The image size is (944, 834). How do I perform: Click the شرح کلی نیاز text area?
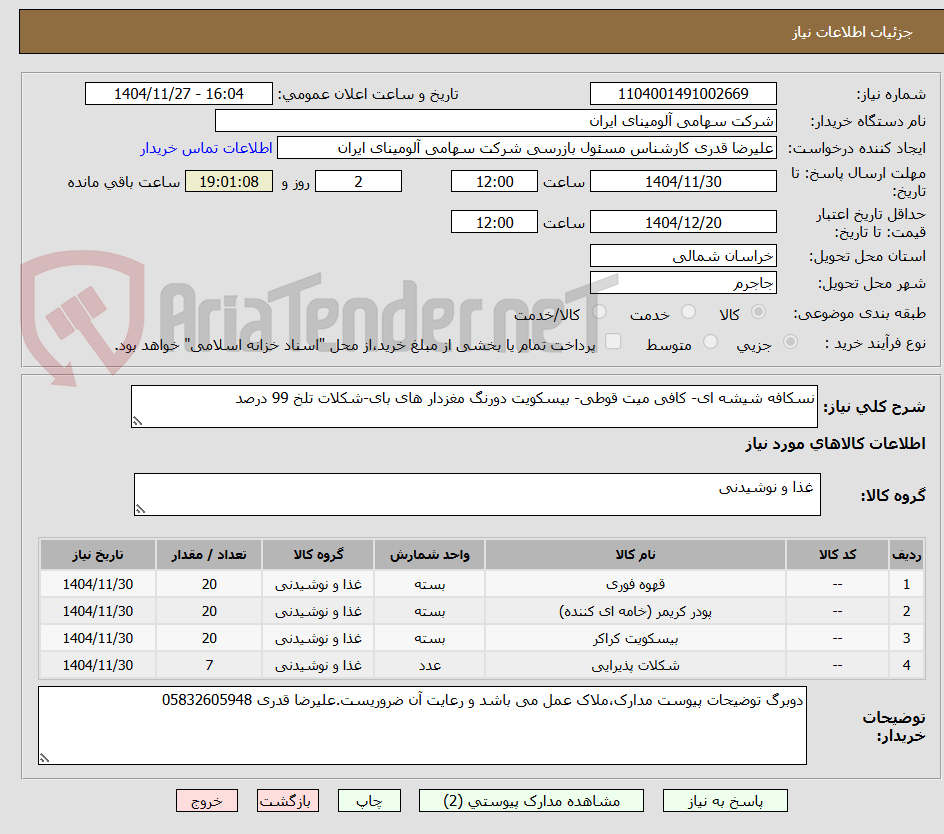point(474,406)
